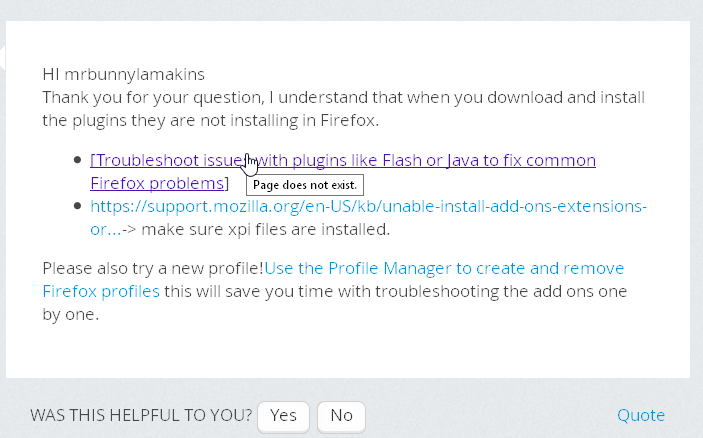Screen dimensions: 703x438
Task: Click the closing bracket after 'Firefox problems'
Action: pyautogui.click(x=227, y=183)
